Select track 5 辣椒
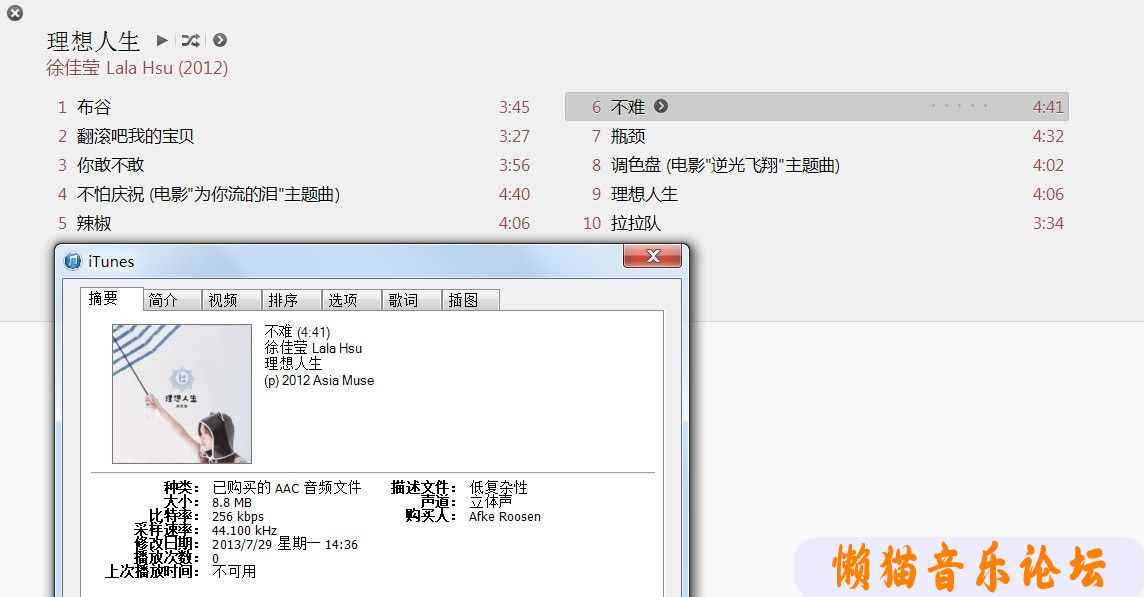 tap(294, 223)
